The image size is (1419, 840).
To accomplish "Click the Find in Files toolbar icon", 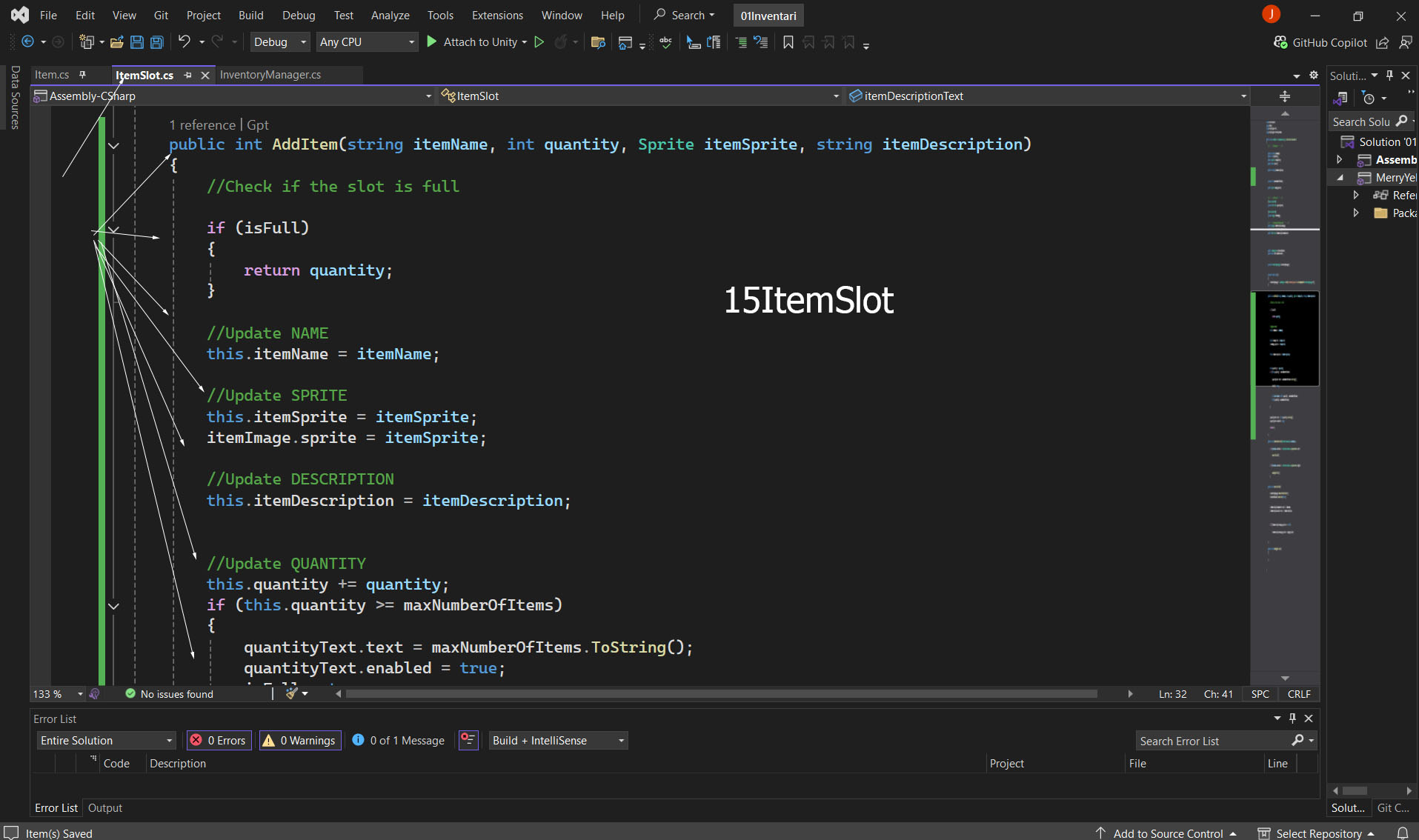I will pos(598,42).
